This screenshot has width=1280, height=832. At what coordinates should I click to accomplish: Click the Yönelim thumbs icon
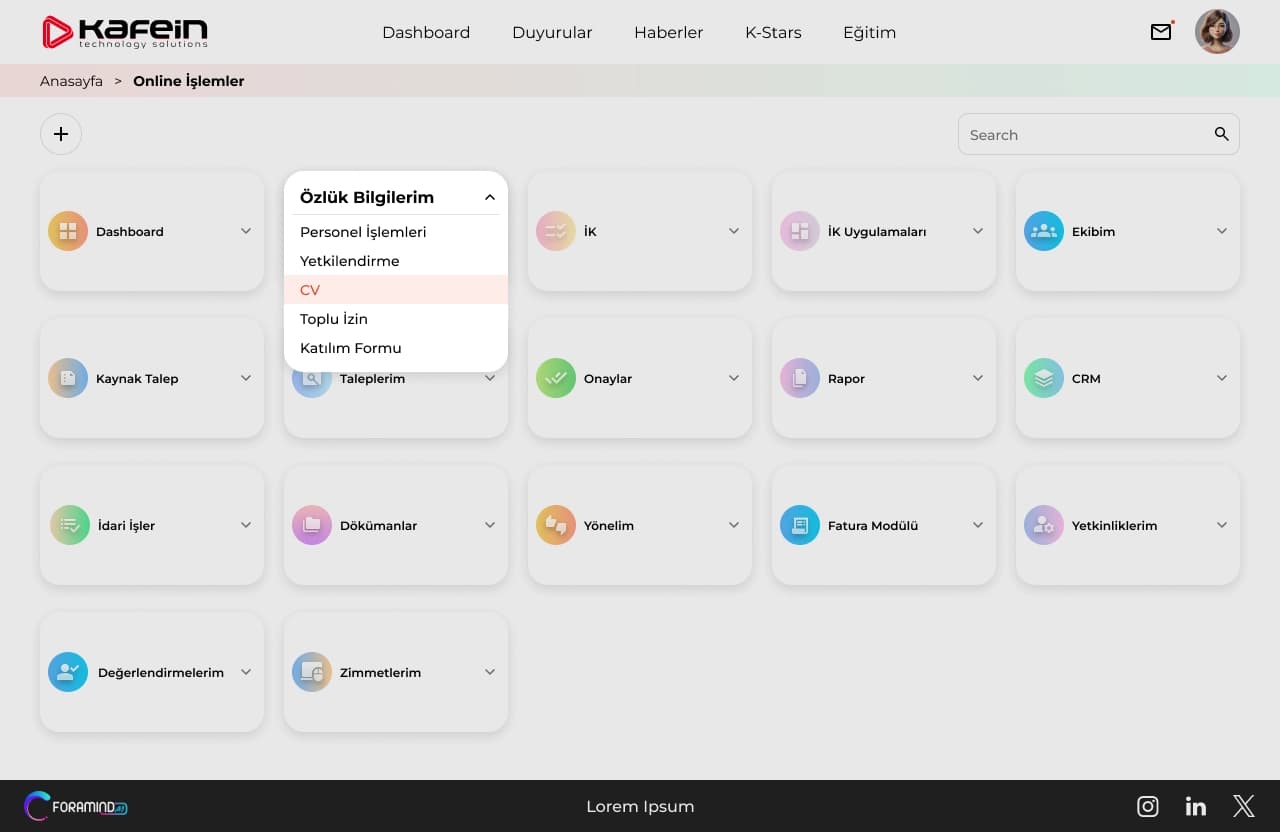pyautogui.click(x=556, y=525)
